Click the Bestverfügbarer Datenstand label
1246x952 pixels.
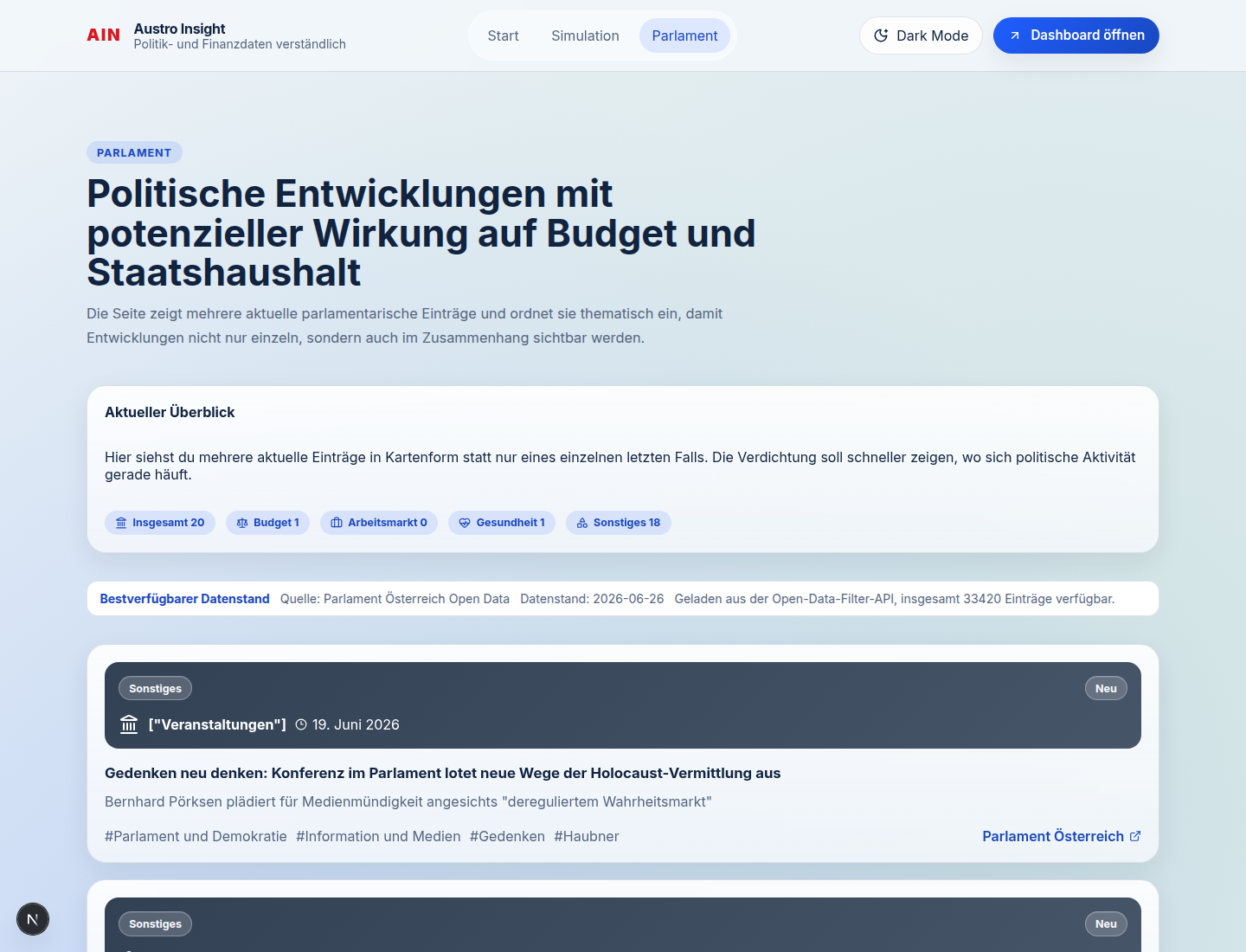click(184, 599)
